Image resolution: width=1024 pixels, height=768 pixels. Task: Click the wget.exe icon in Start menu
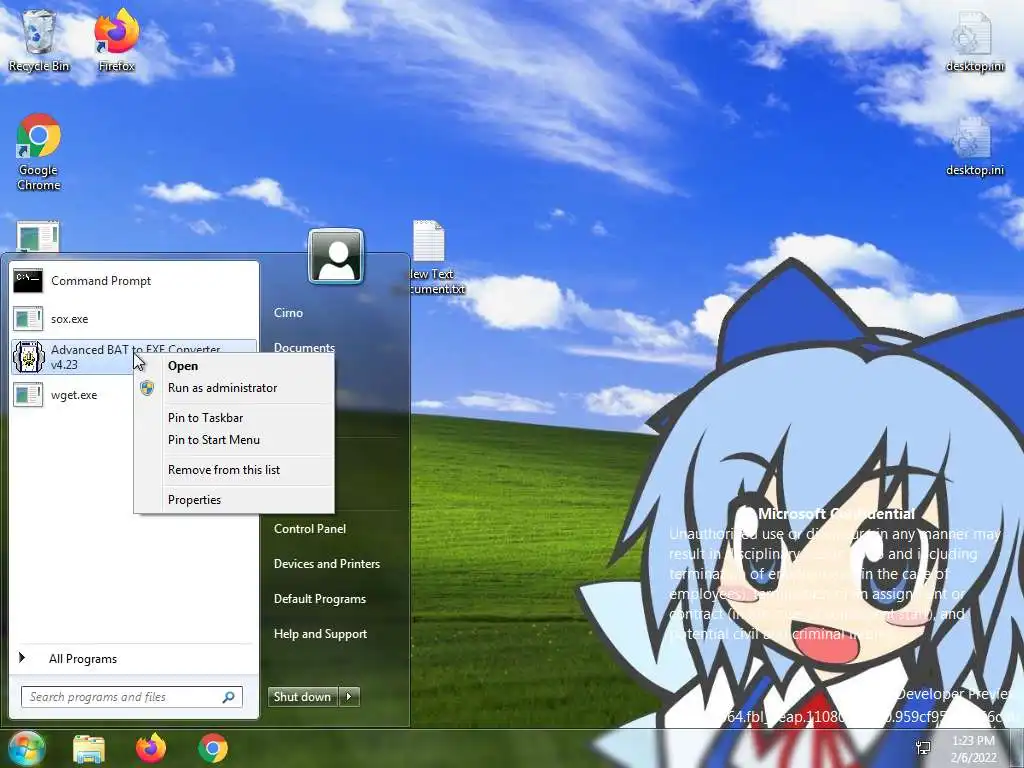click(28, 394)
